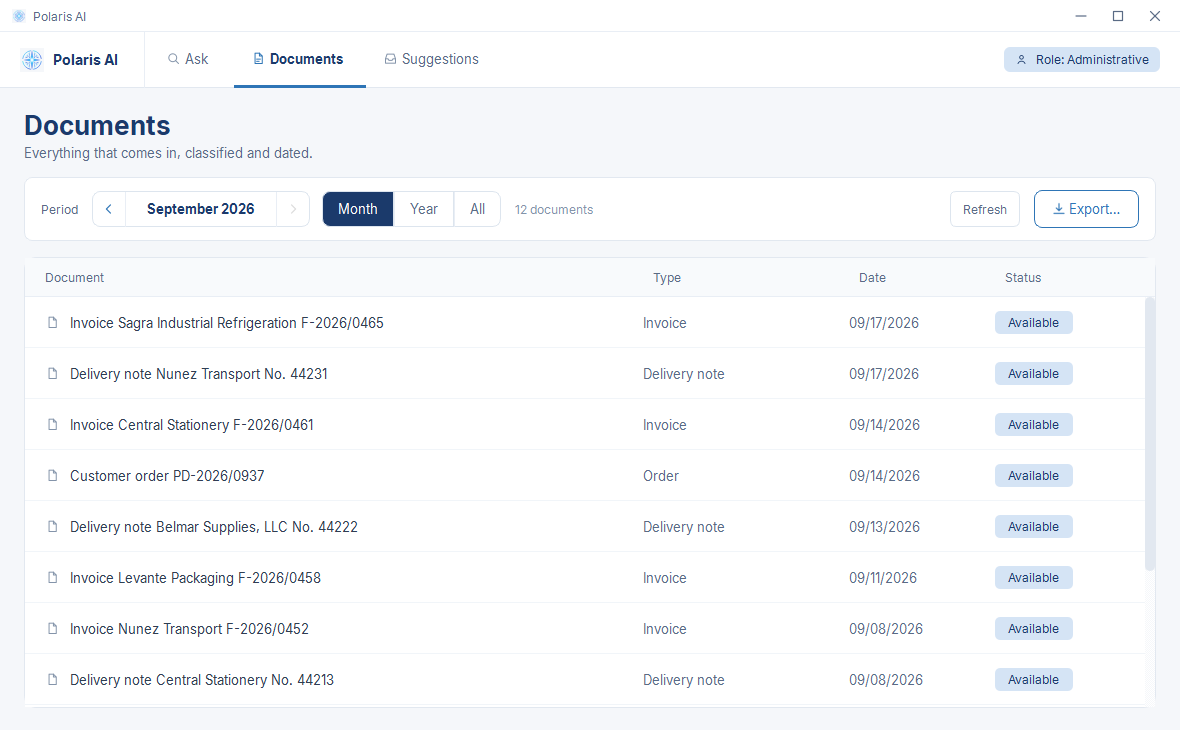Select the Month period view
This screenshot has width=1180, height=730.
[357, 209]
